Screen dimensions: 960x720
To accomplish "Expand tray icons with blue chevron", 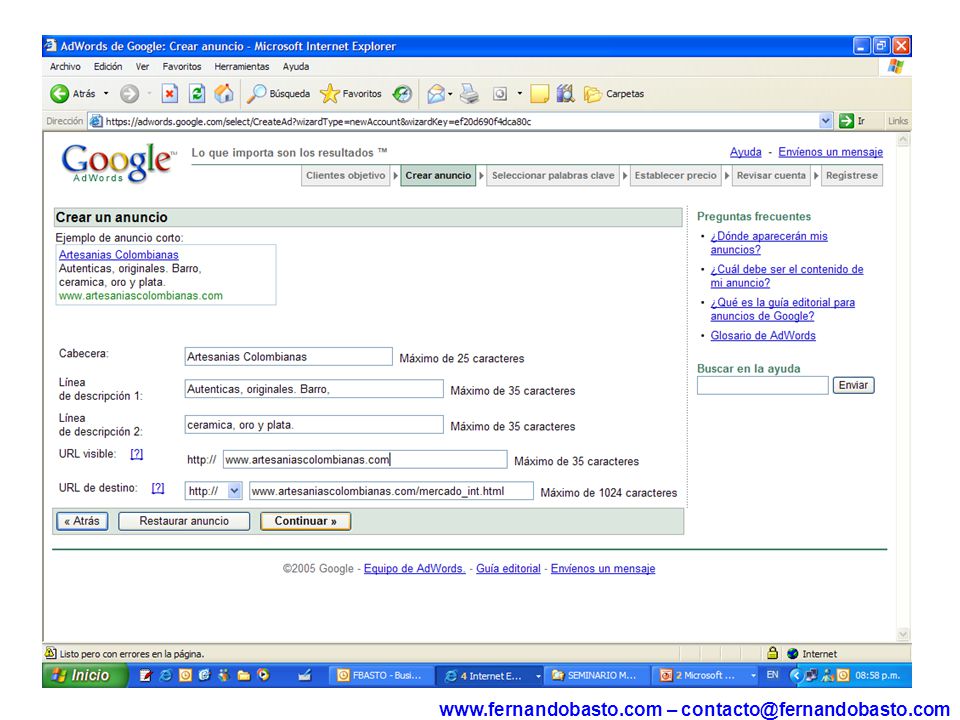I will point(795,675).
